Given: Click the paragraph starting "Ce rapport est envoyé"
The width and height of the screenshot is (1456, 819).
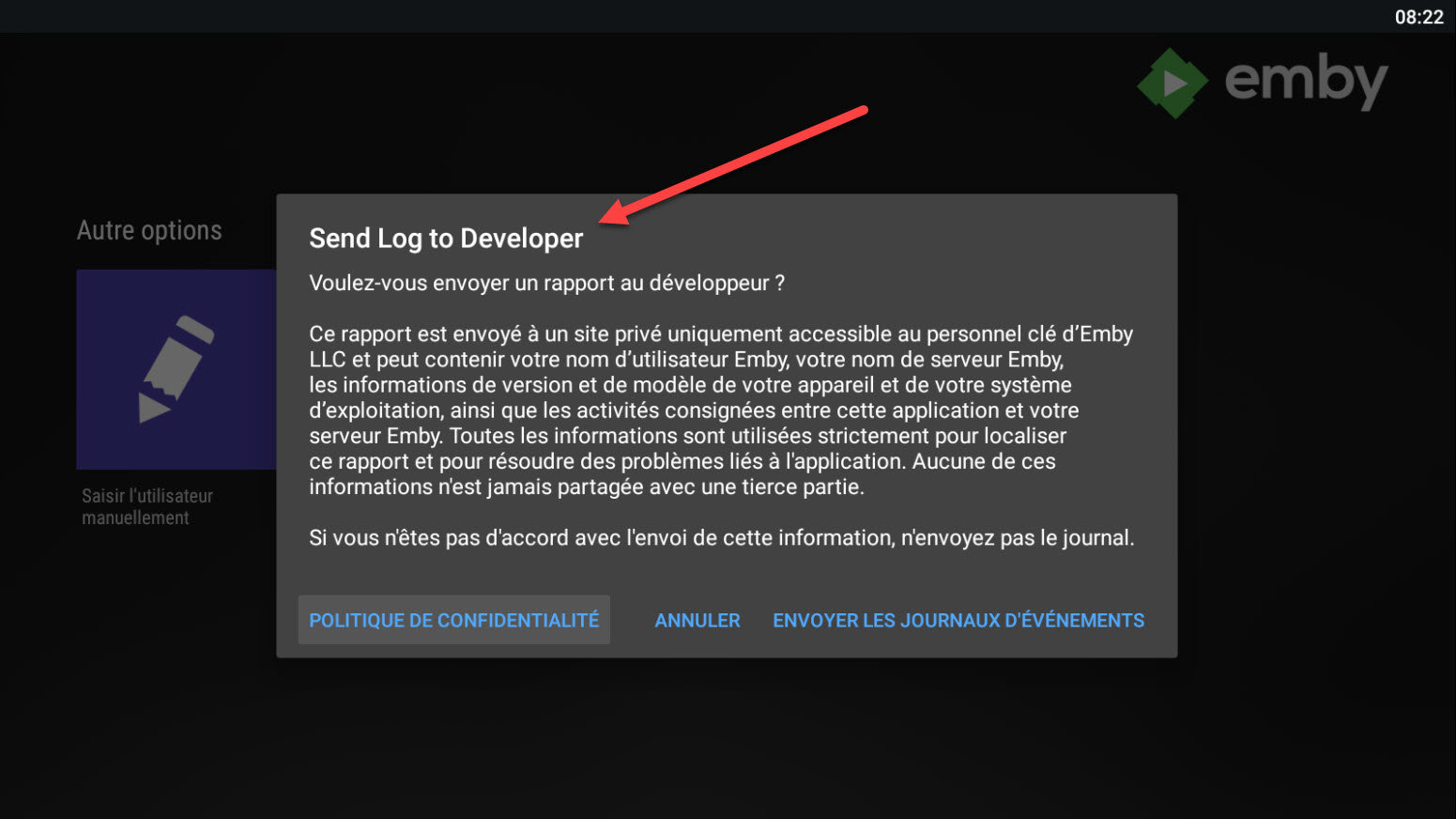Looking at the screenshot, I should (x=721, y=410).
